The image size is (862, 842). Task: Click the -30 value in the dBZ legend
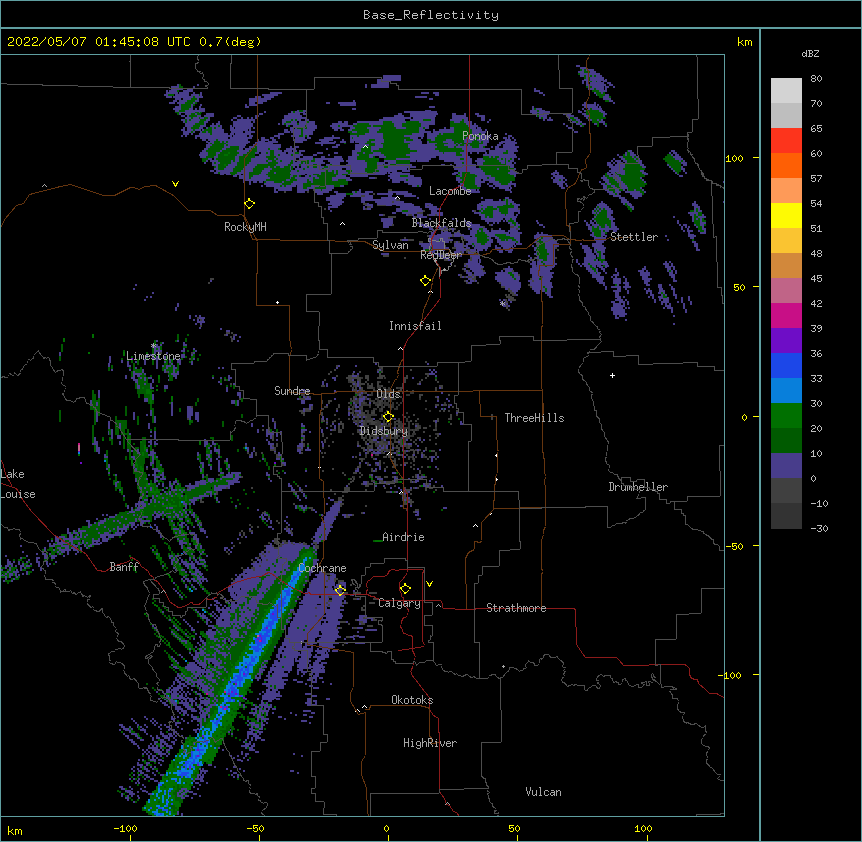(819, 529)
